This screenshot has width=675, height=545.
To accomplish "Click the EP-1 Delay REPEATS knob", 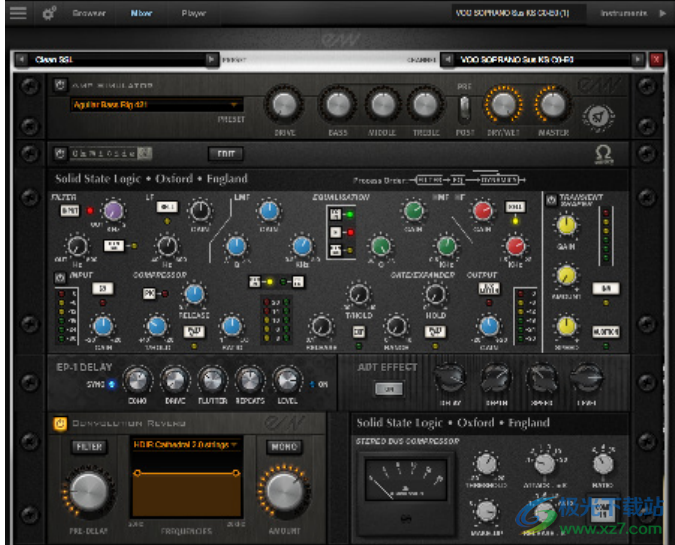I will coord(250,381).
